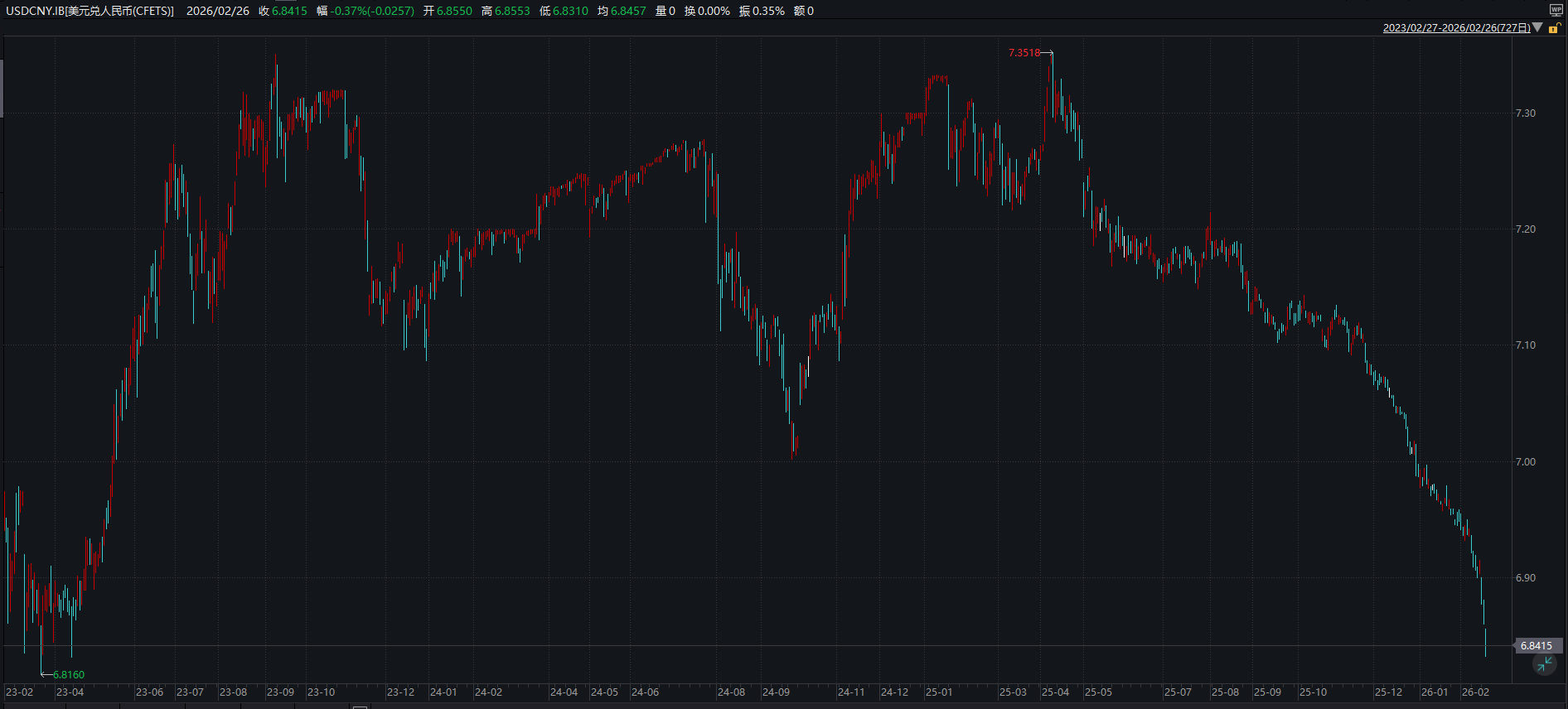Click the teal collapse arrows button
The image size is (1568, 709).
(x=1544, y=664)
